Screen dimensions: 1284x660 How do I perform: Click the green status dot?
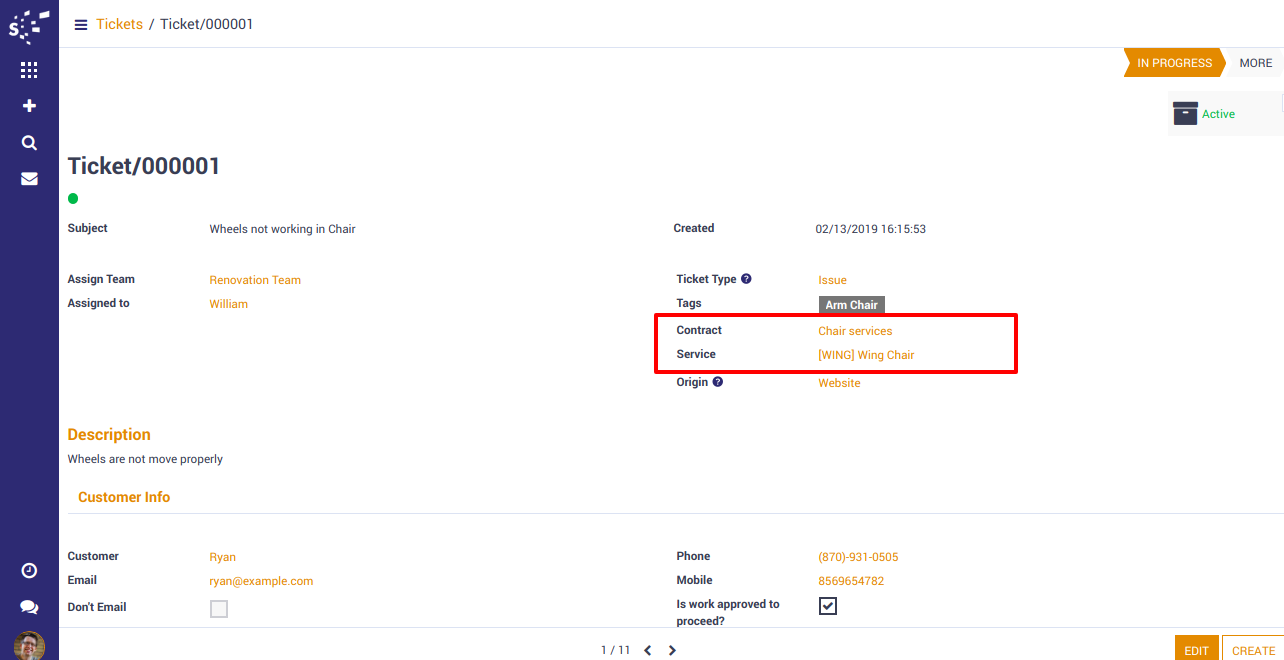tap(73, 198)
